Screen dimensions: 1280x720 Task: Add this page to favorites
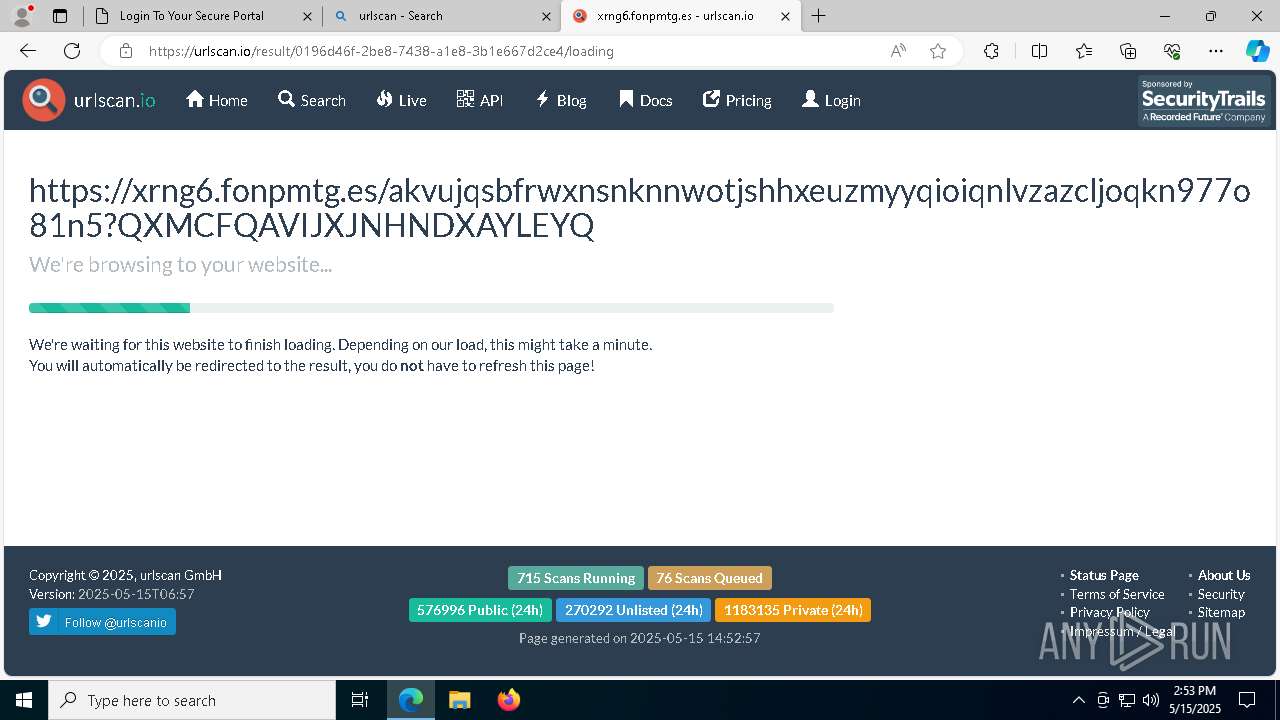(938, 51)
